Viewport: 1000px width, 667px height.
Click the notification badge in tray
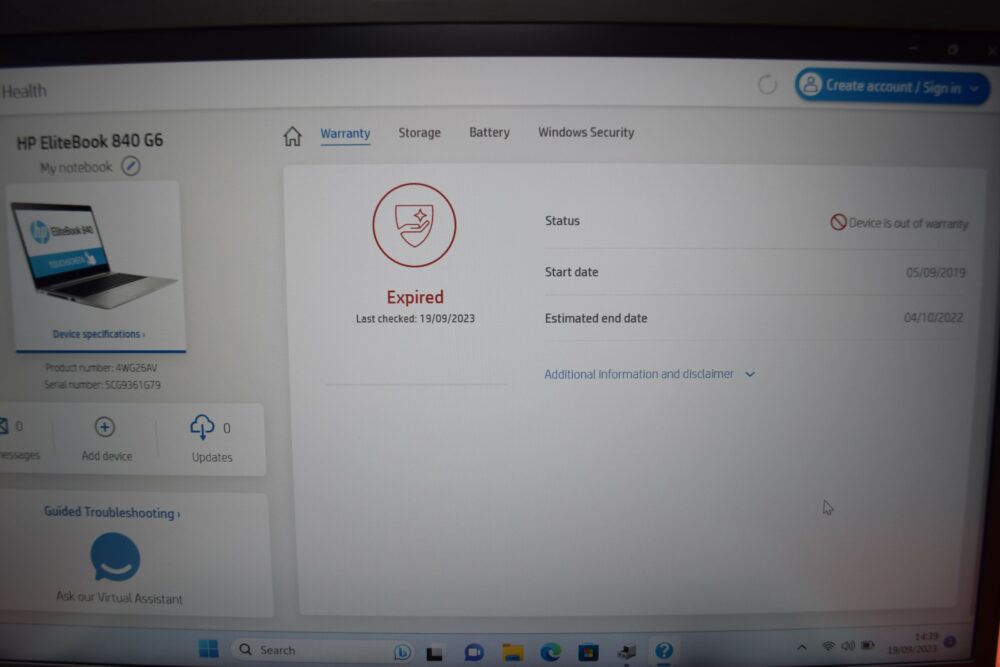click(x=950, y=641)
